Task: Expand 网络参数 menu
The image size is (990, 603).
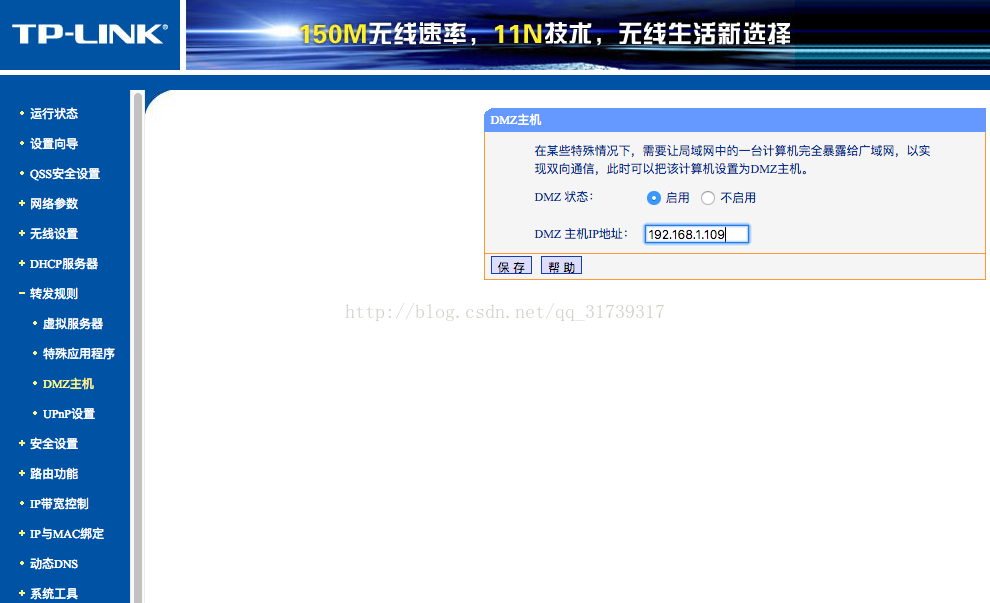Action: pyautogui.click(x=54, y=204)
